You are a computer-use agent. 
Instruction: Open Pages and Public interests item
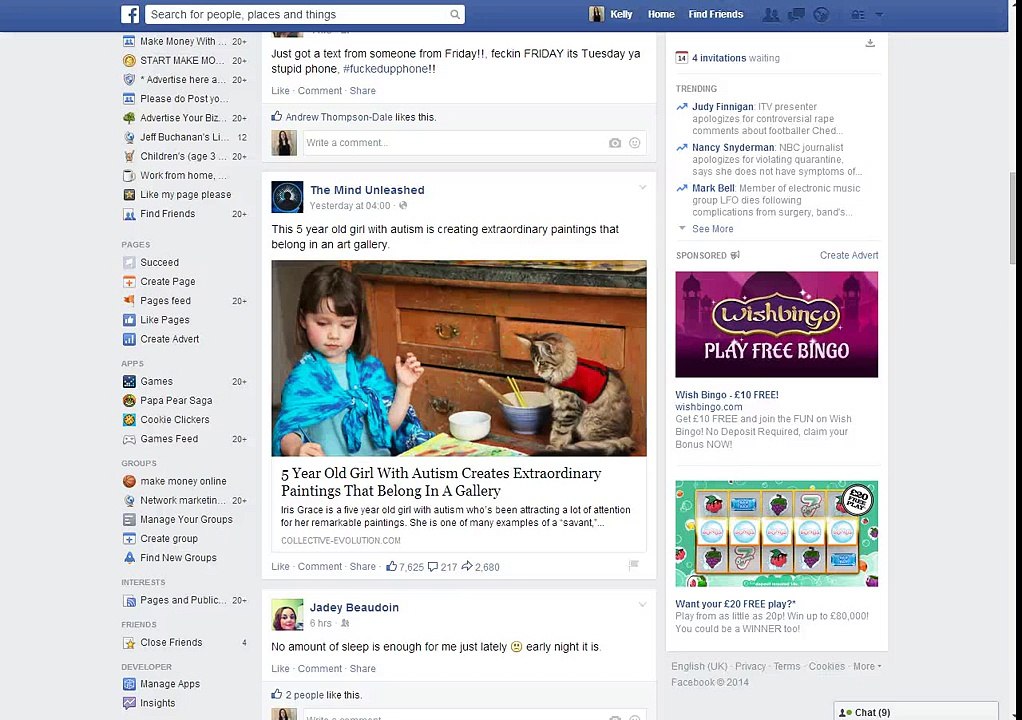pyautogui.click(x=183, y=600)
